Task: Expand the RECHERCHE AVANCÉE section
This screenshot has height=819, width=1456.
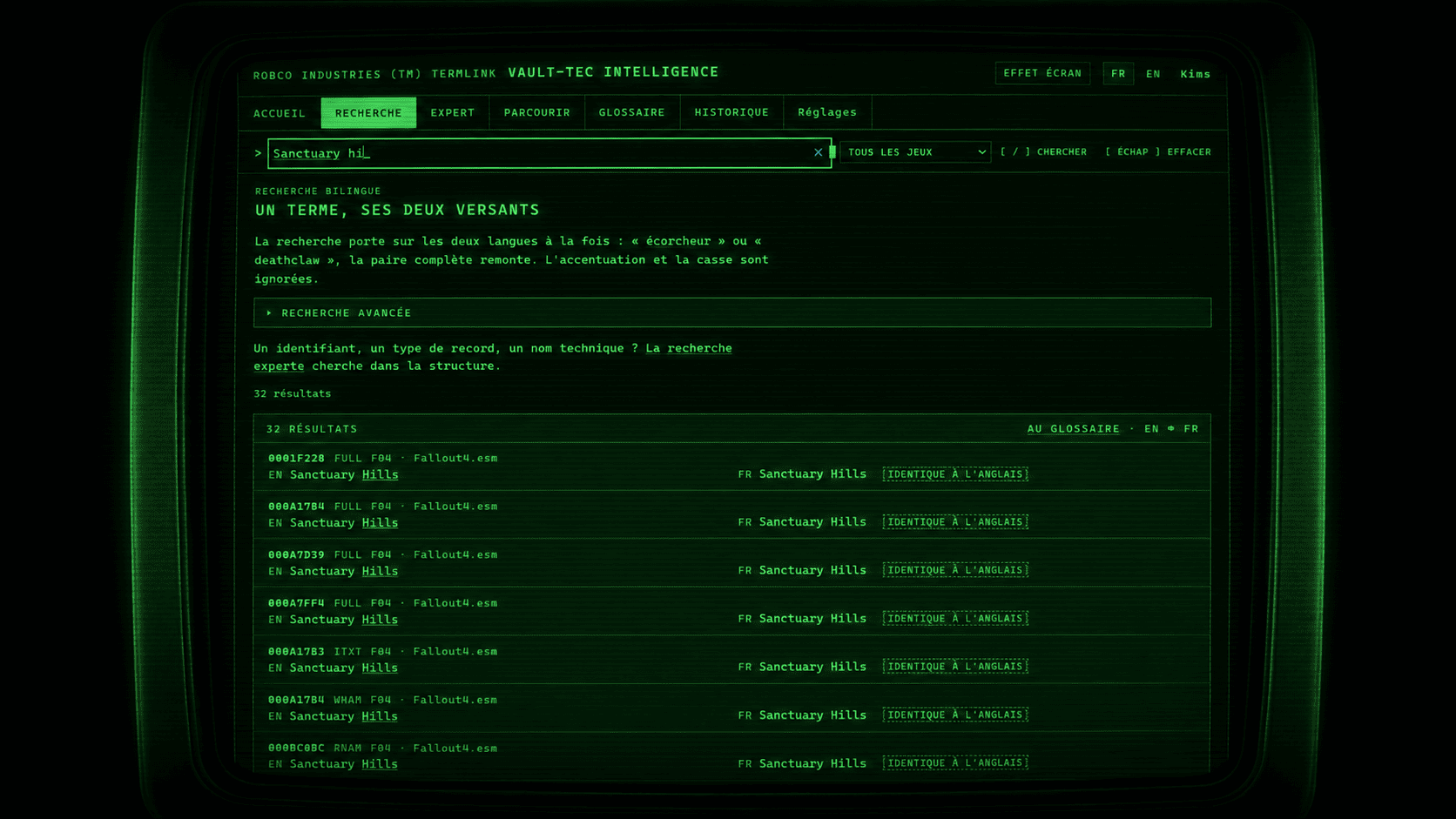Action: [x=731, y=312]
